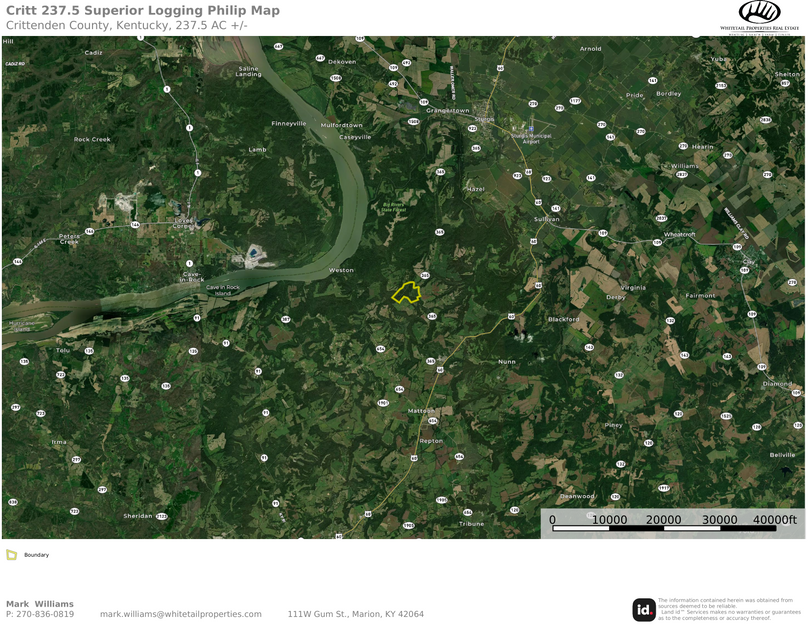Click the Whitetail Properties Real Estate logo
The image size is (808, 625).
tap(759, 16)
